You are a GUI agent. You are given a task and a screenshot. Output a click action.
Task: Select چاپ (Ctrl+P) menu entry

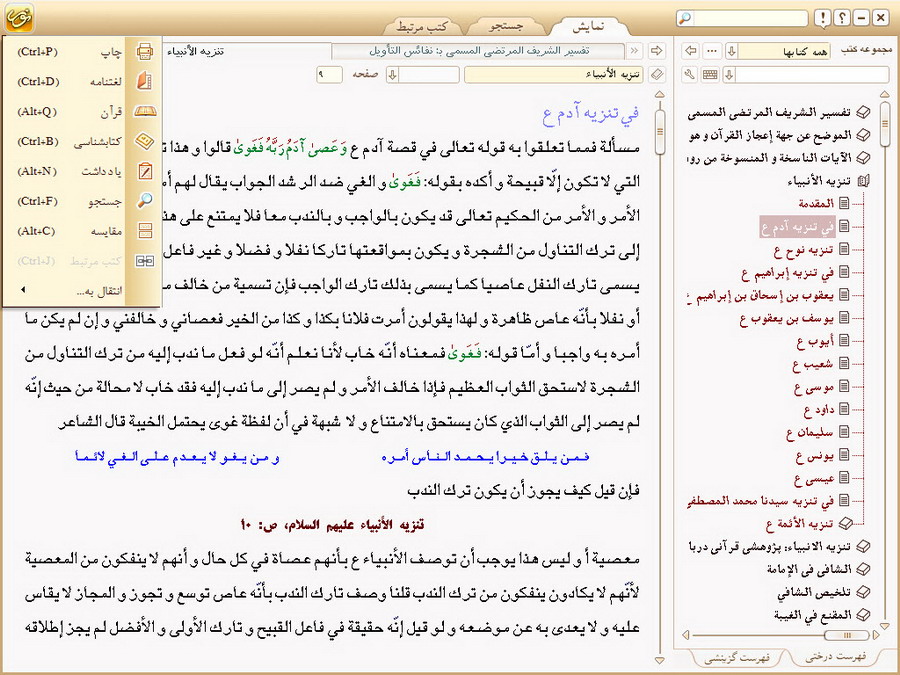pyautogui.click(x=82, y=52)
